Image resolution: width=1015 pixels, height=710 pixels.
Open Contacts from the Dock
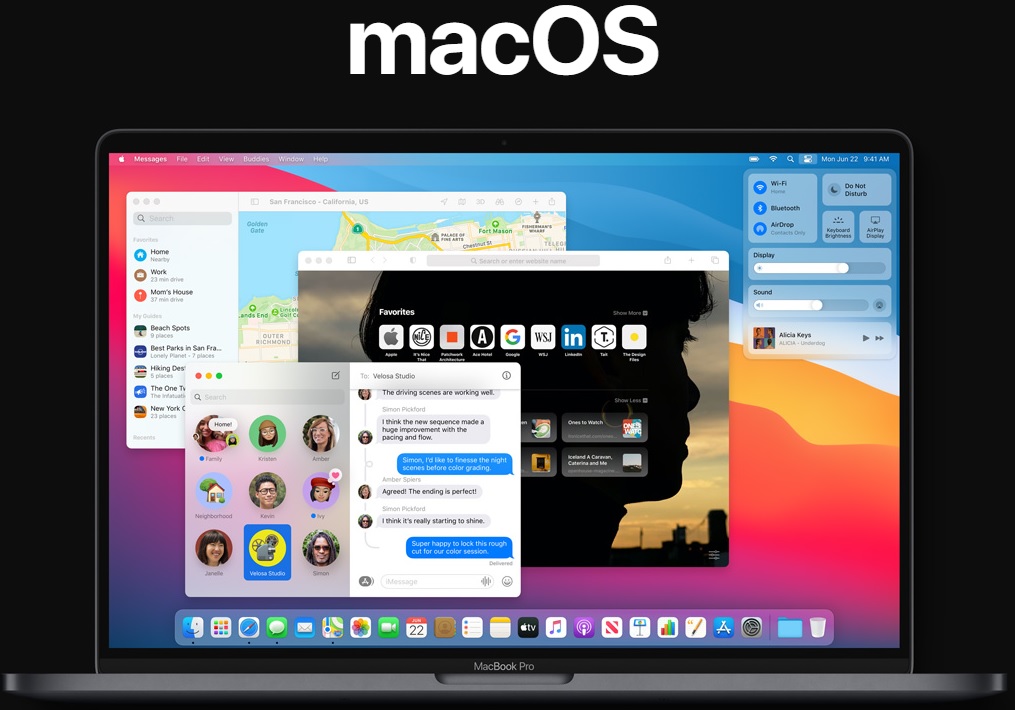[445, 627]
